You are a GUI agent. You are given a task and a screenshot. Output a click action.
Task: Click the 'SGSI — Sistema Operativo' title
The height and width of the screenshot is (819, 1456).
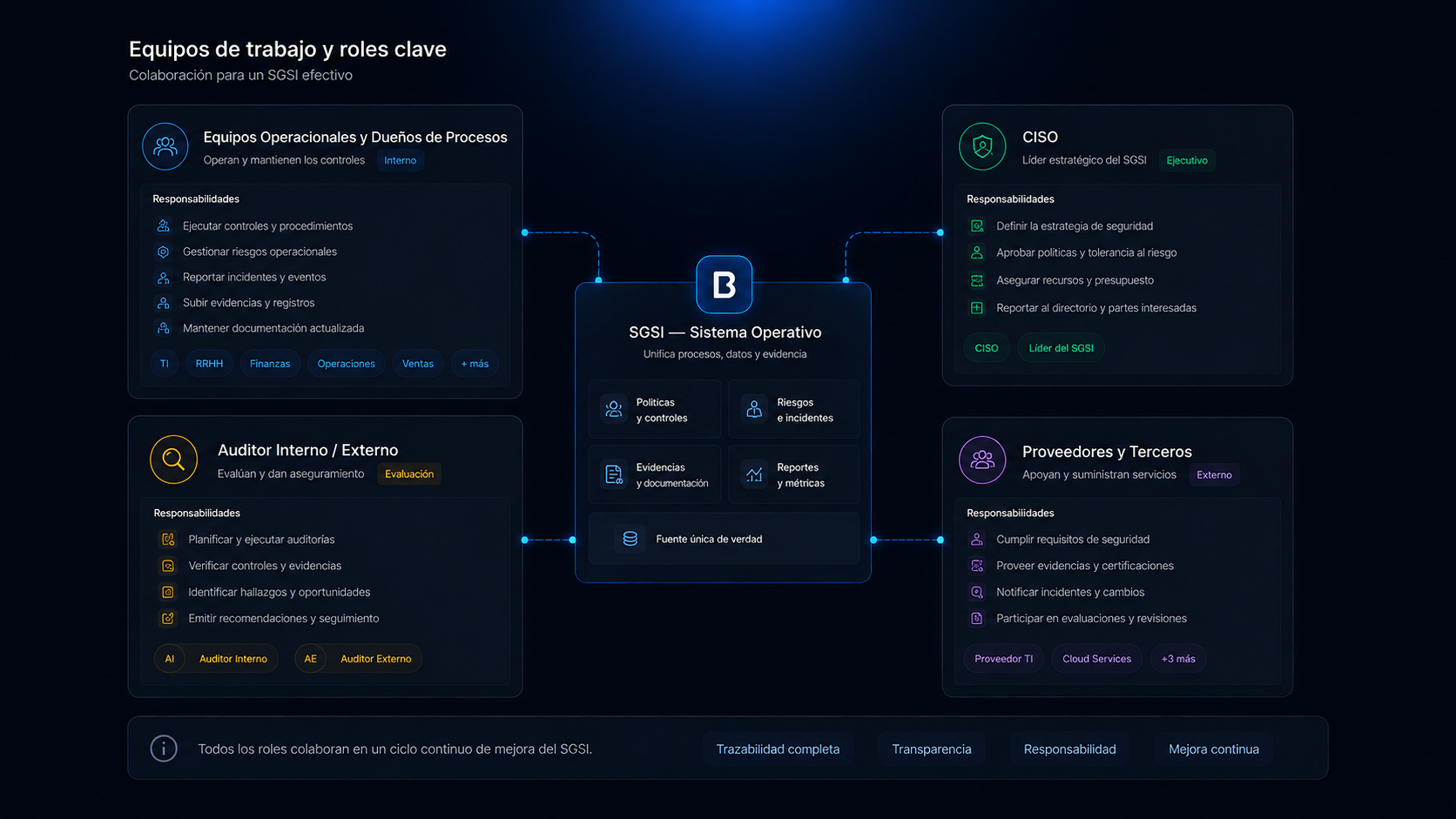(725, 332)
